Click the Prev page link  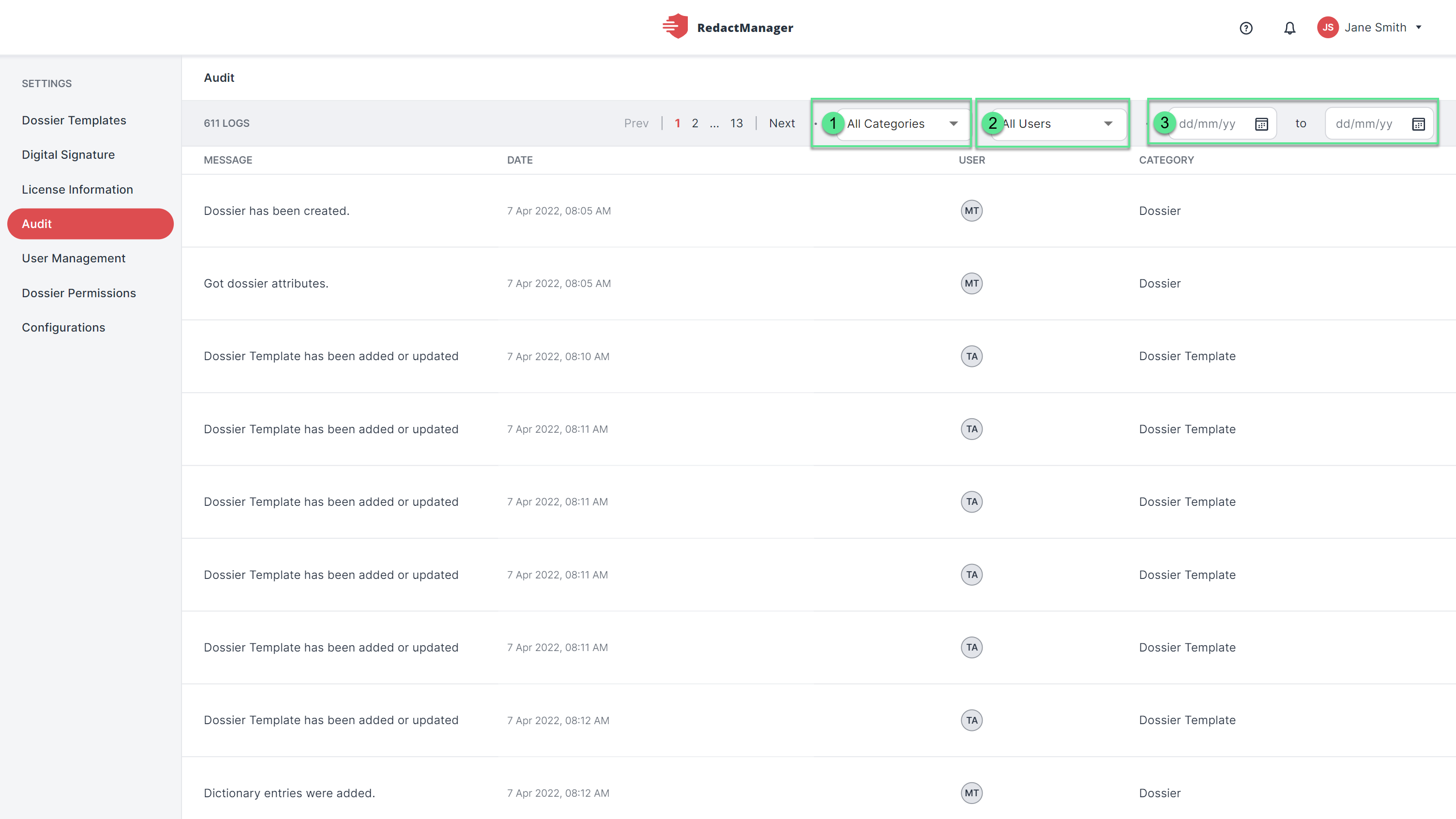click(x=636, y=123)
